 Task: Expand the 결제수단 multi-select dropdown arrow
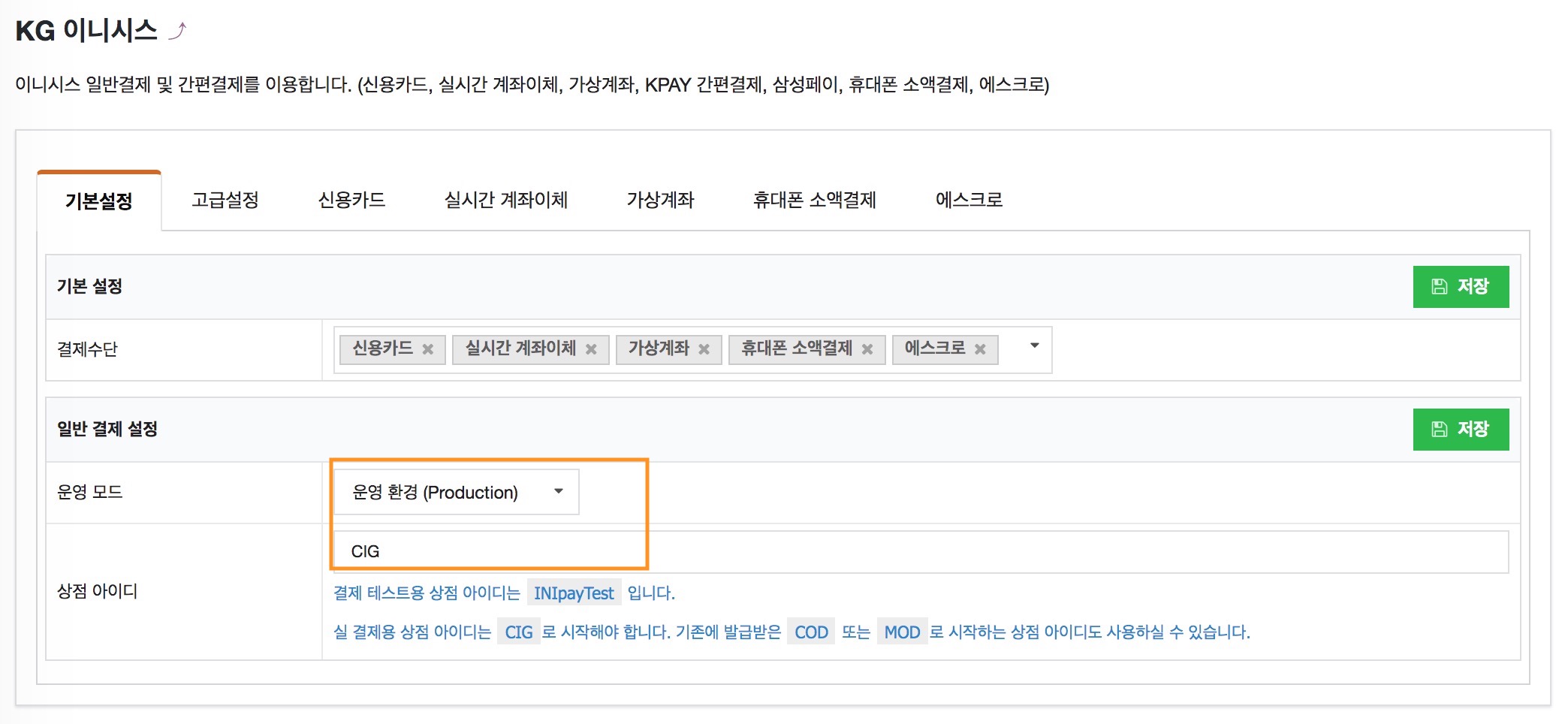pos(1034,346)
